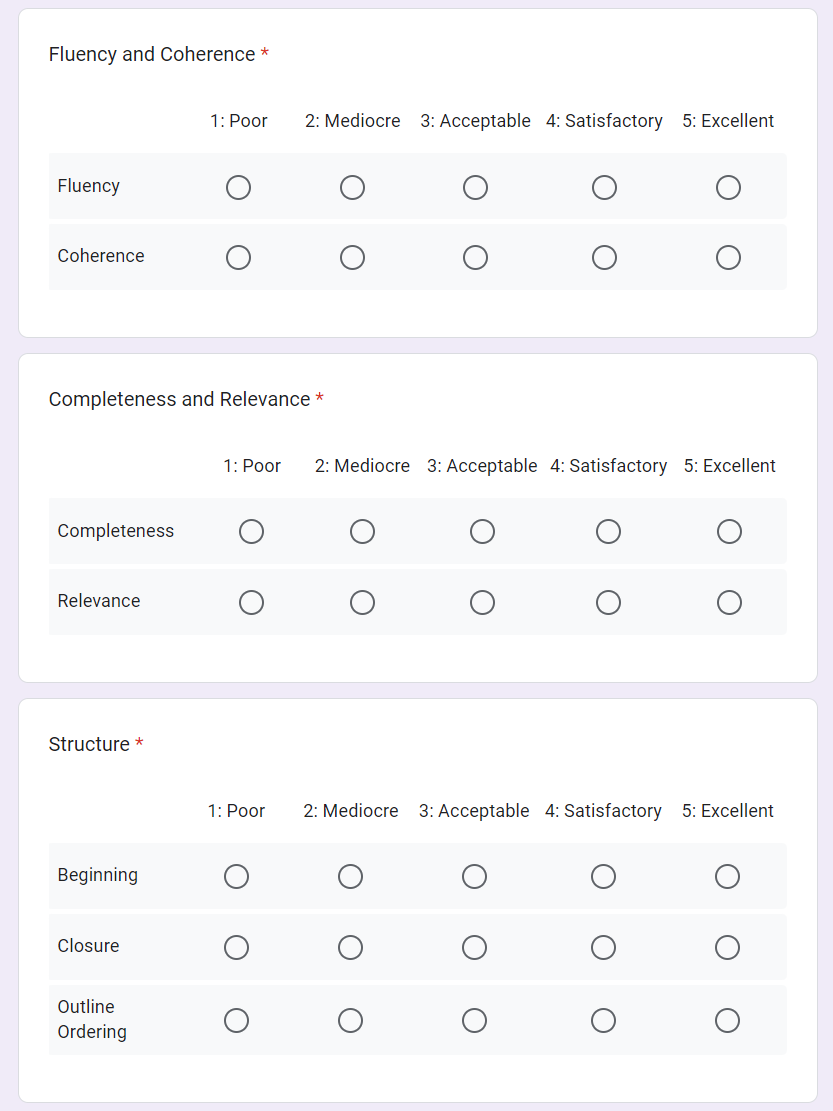Choose 2: Mediocre for Coherence
The height and width of the screenshot is (1111, 833).
352,258
